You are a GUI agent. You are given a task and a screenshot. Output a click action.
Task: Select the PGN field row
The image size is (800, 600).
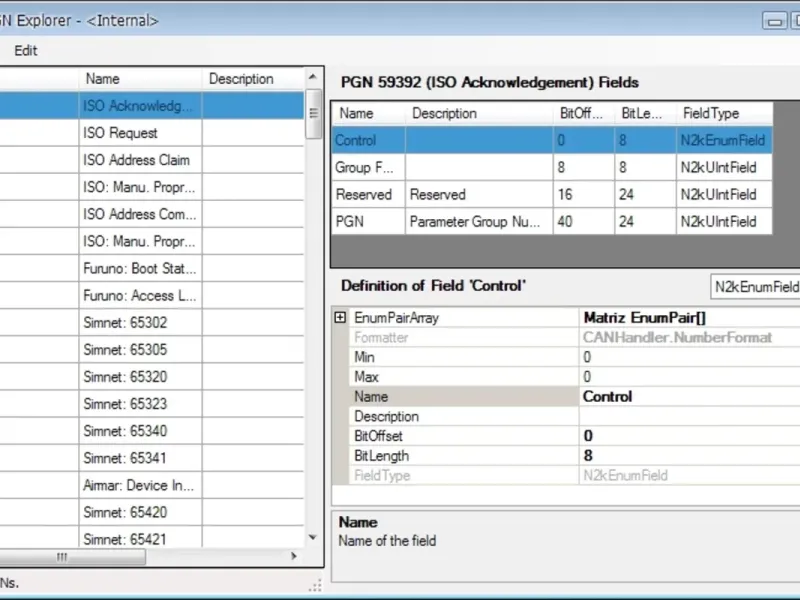click(x=552, y=221)
